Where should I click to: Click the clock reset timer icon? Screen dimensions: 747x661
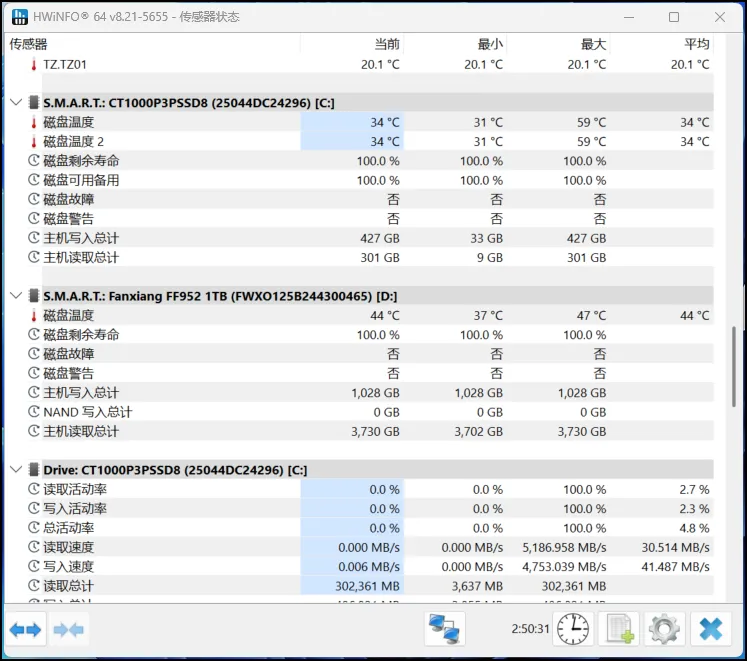coord(573,629)
